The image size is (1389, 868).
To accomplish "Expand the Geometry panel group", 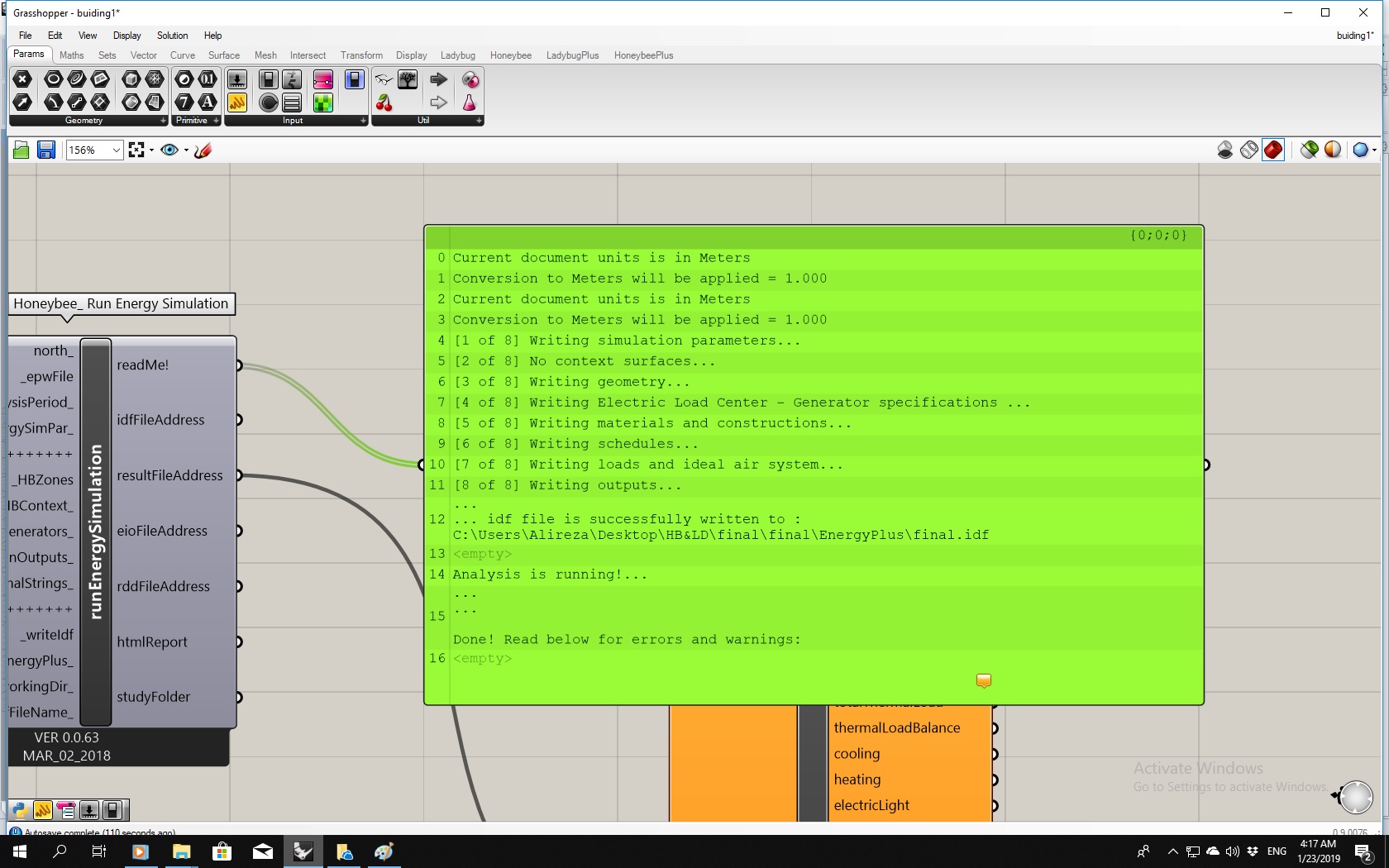I will tap(163, 121).
